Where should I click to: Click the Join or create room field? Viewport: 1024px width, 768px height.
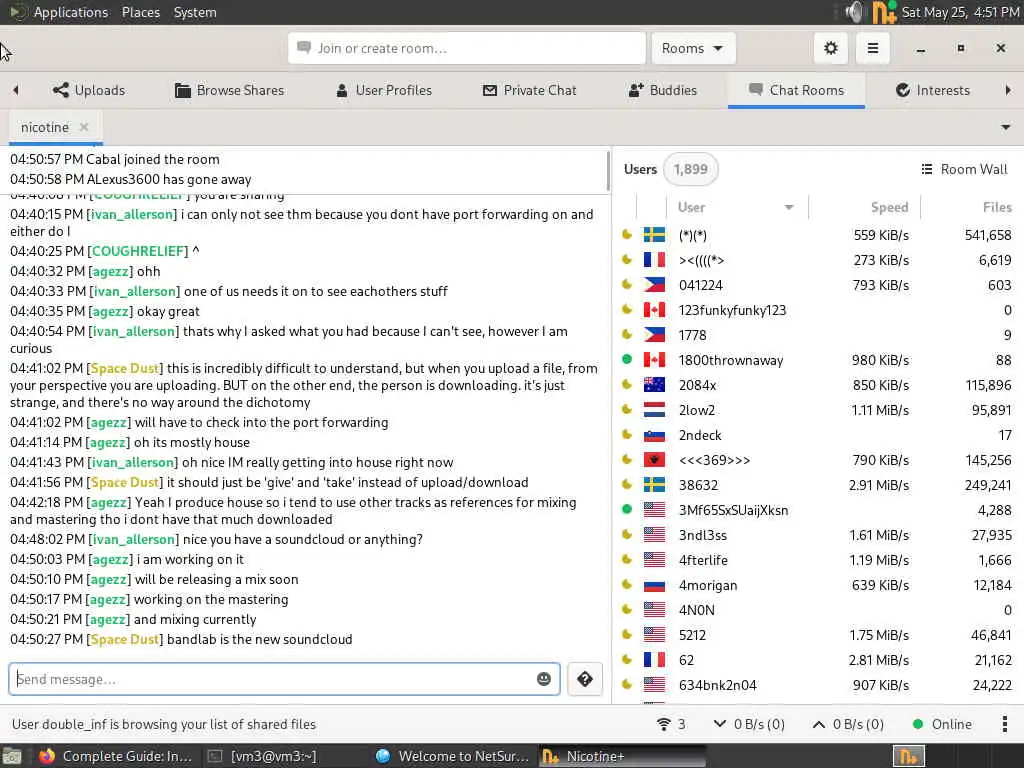tap(466, 48)
